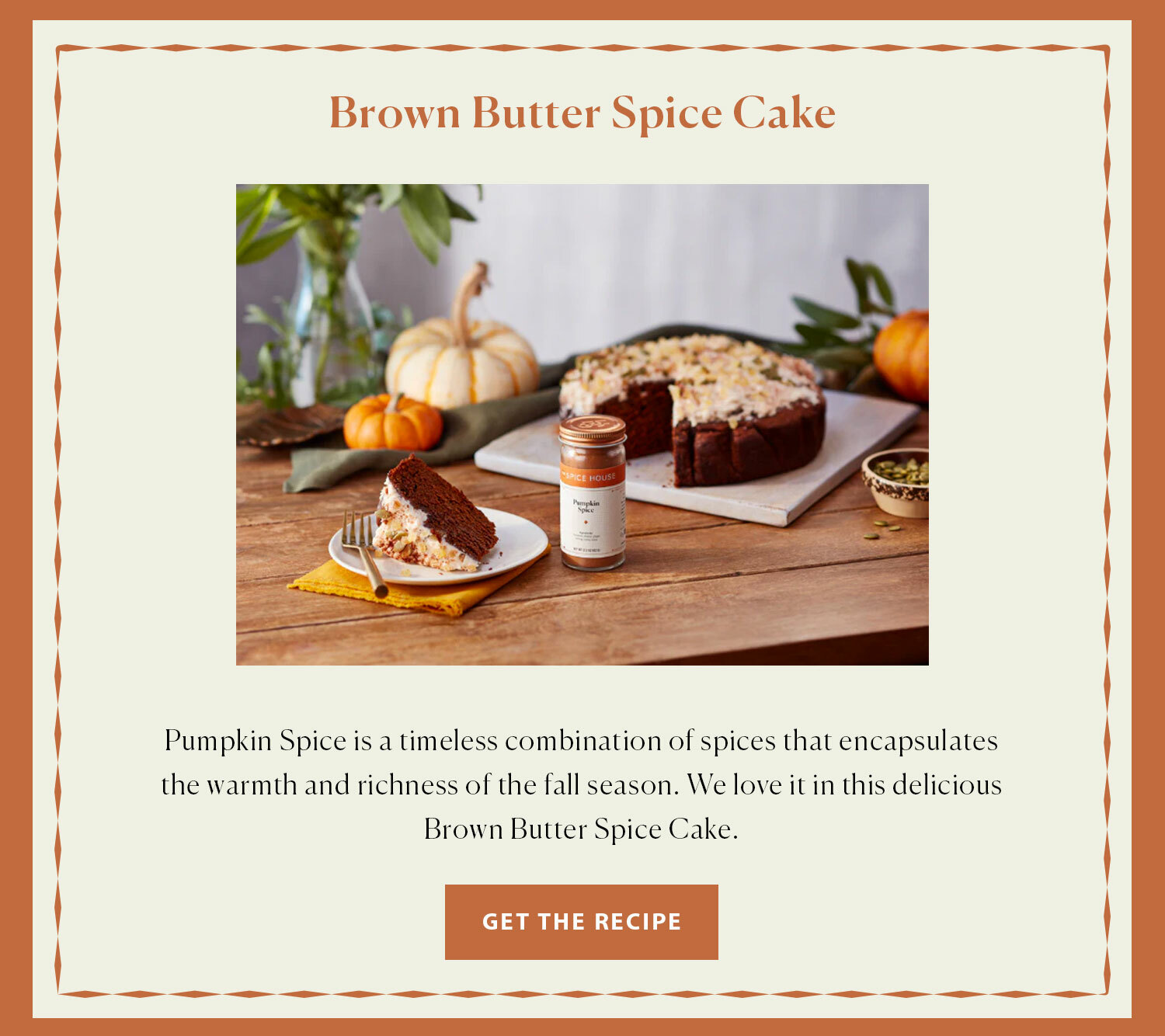1165x1036 pixels.
Task: Click the cake slice on white plate
Action: [x=434, y=515]
